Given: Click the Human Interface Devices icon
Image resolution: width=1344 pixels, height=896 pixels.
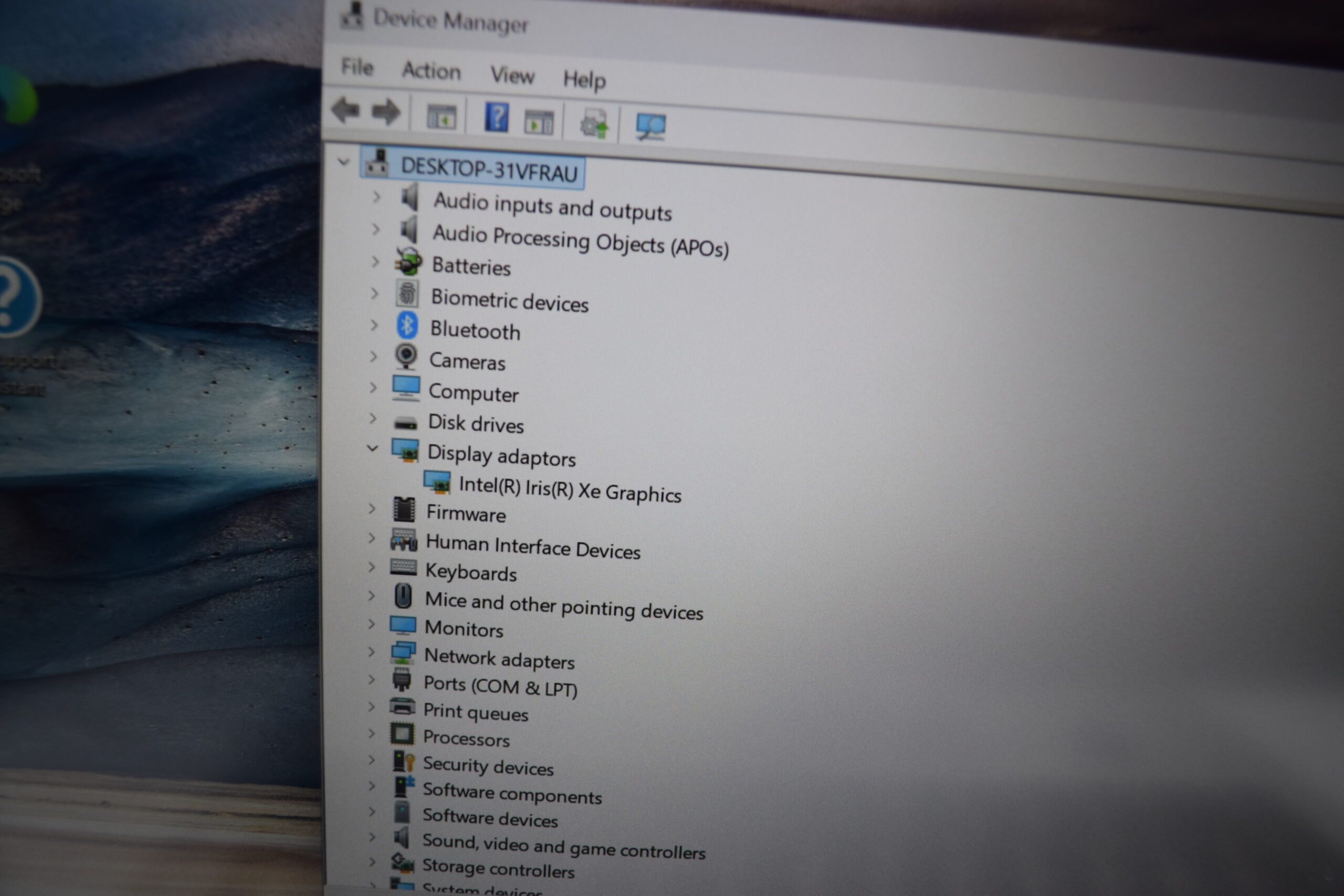Looking at the screenshot, I should click(x=403, y=540).
